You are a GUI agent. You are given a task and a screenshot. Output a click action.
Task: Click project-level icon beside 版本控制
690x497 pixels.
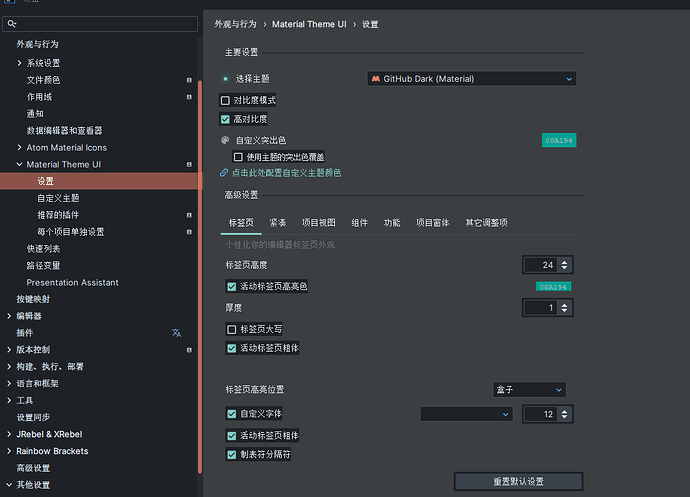click(189, 350)
